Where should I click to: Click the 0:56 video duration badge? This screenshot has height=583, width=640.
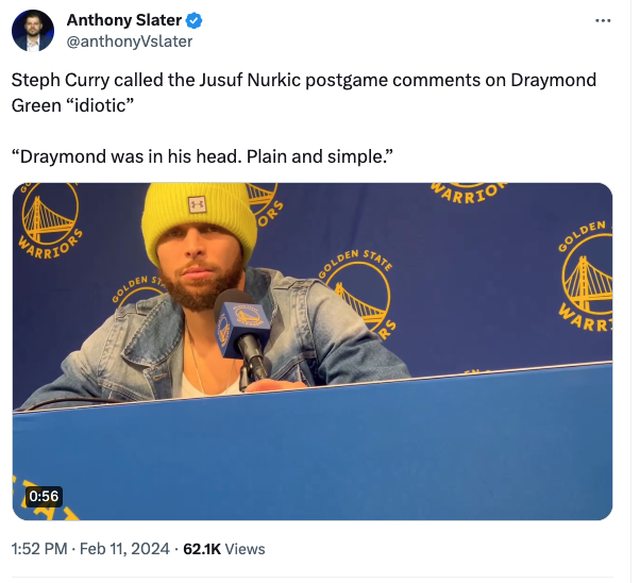44,496
